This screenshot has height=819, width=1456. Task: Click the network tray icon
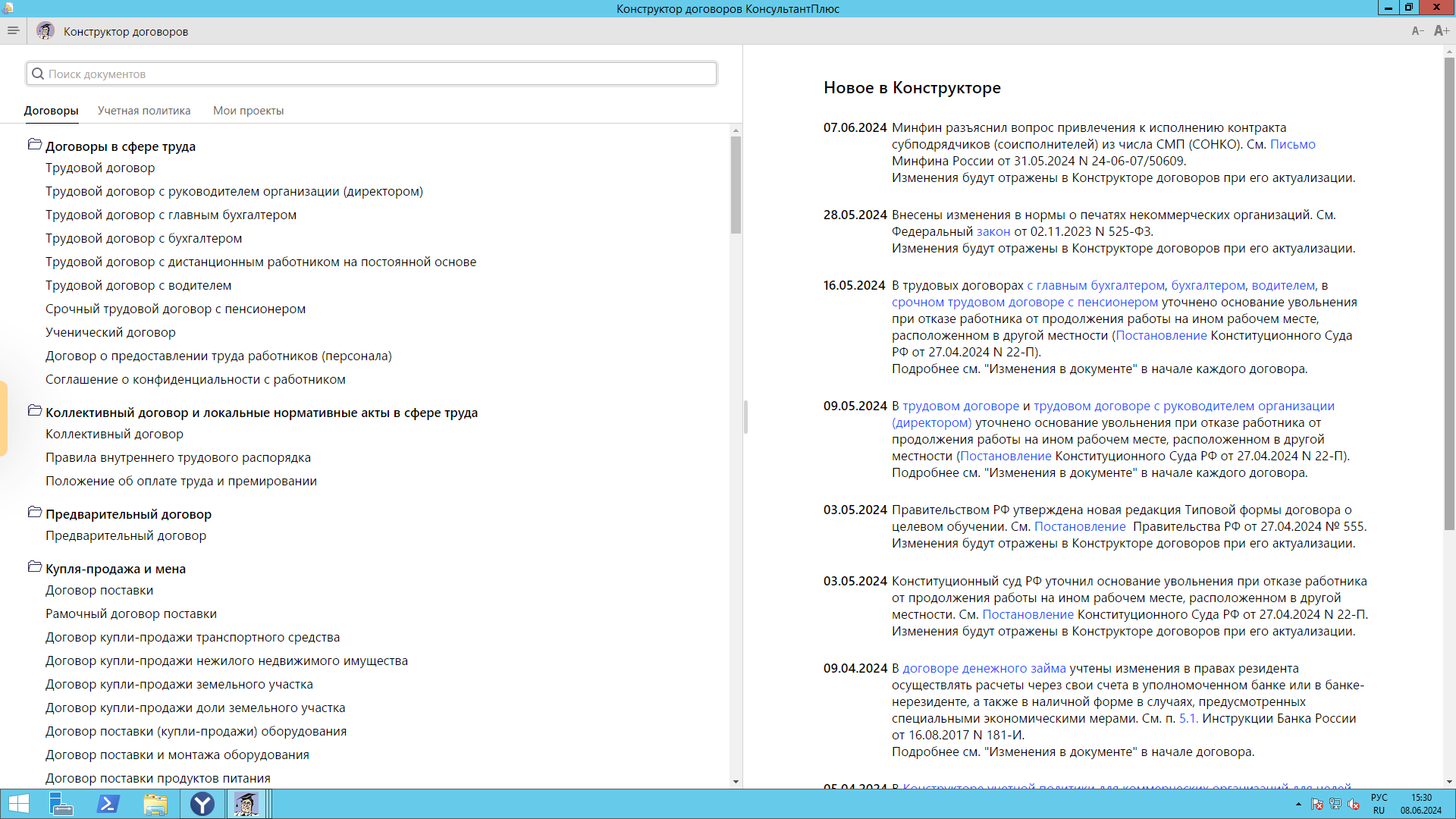tap(1335, 804)
